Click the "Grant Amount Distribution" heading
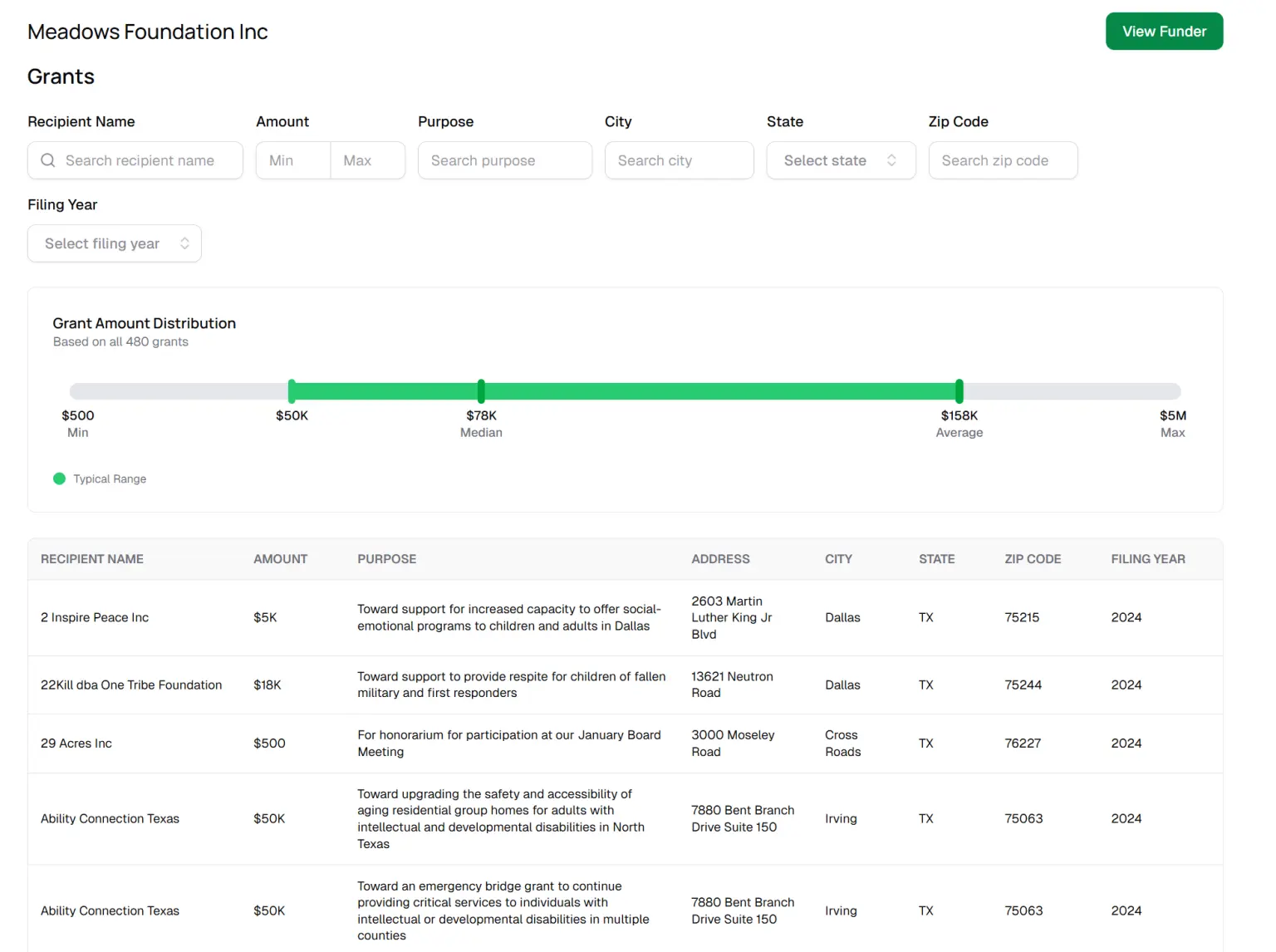1276x952 pixels. pyautogui.click(x=145, y=323)
